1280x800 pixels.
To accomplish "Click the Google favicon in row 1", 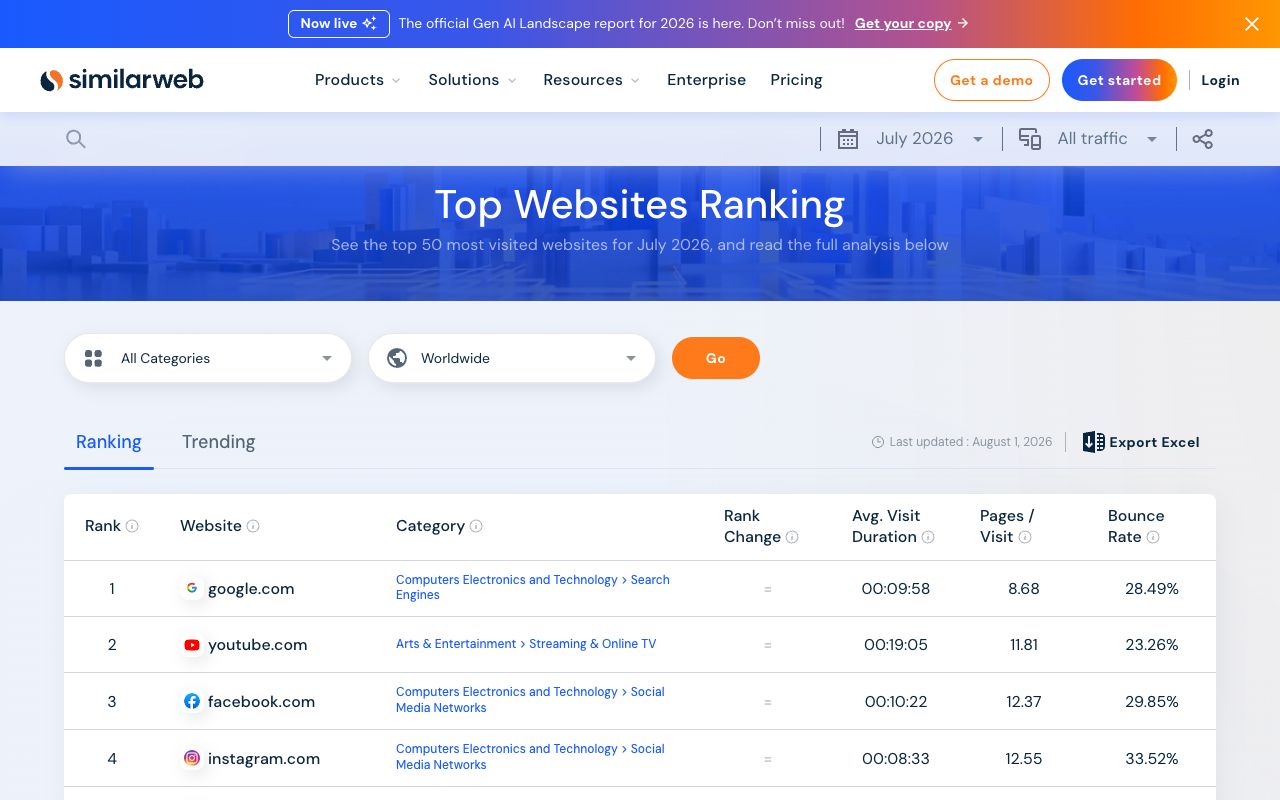I will click(x=192, y=588).
